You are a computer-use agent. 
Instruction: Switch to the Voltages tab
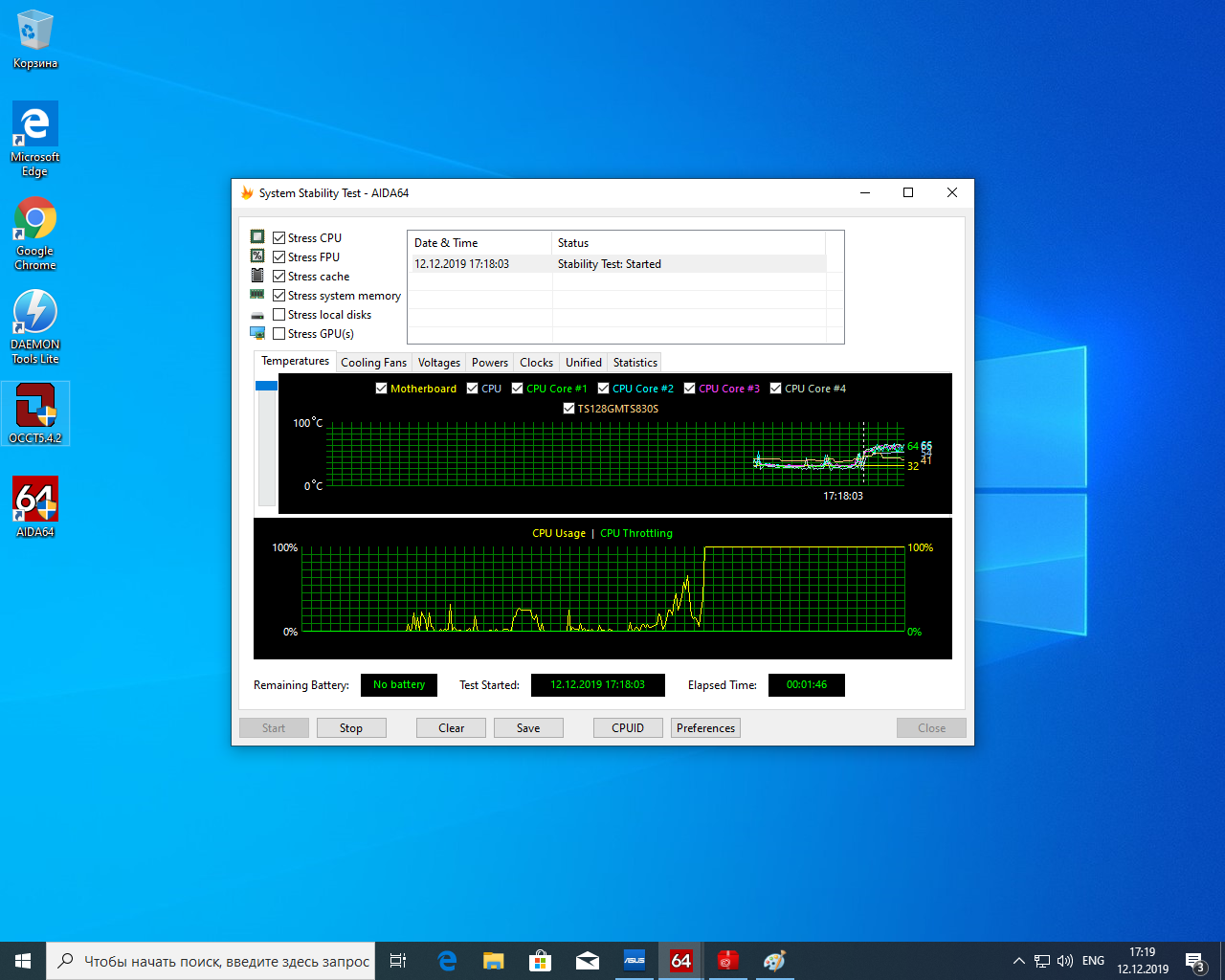[439, 363]
